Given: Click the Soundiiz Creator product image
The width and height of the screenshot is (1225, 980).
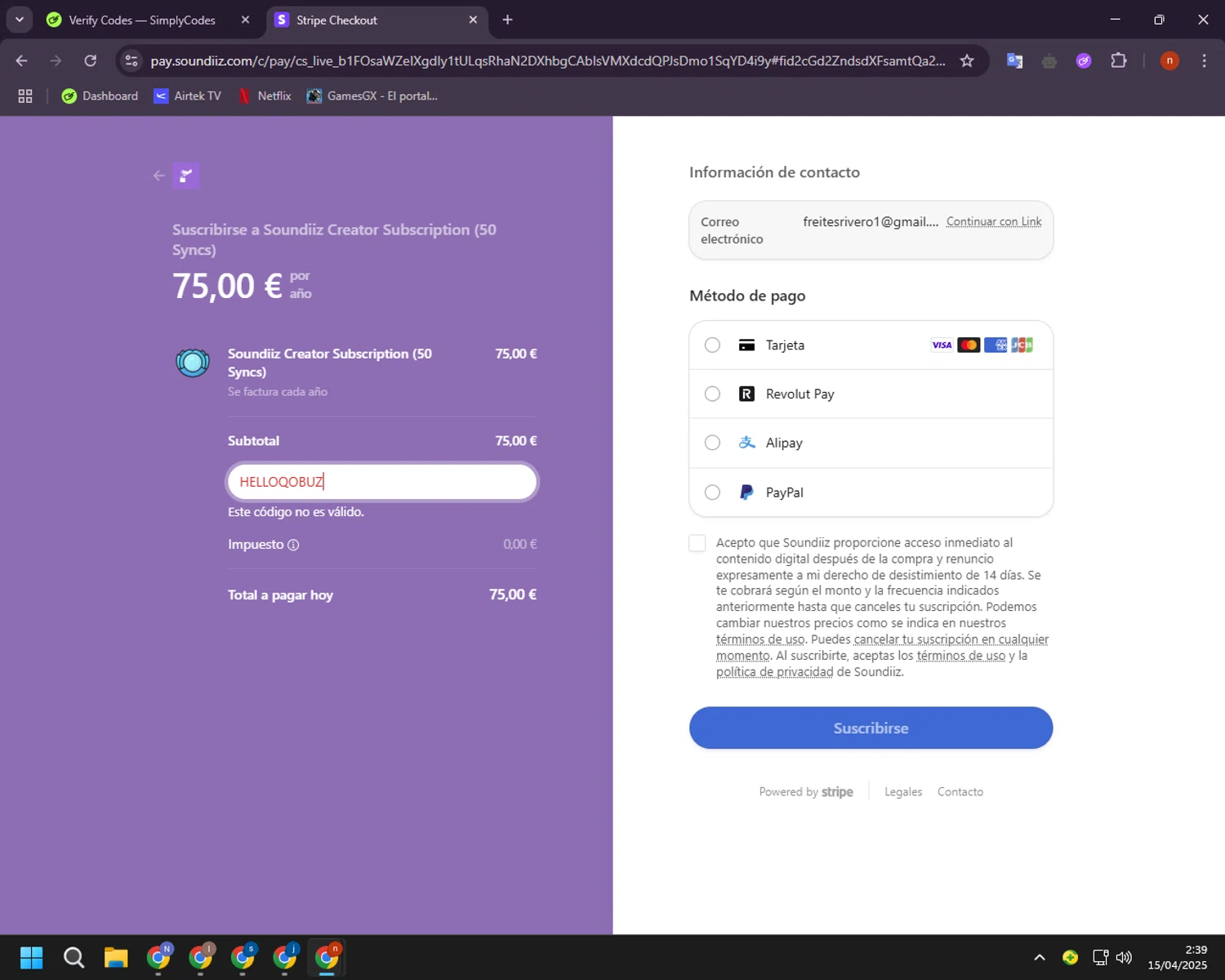Looking at the screenshot, I should tap(193, 363).
